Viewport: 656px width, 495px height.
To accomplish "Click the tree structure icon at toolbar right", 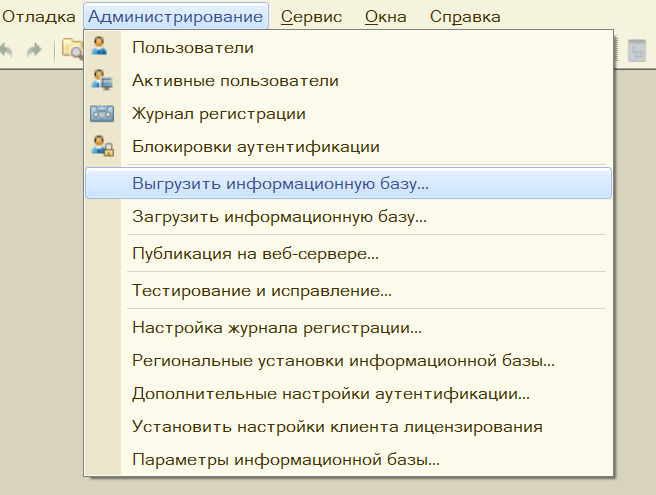I will point(637,51).
